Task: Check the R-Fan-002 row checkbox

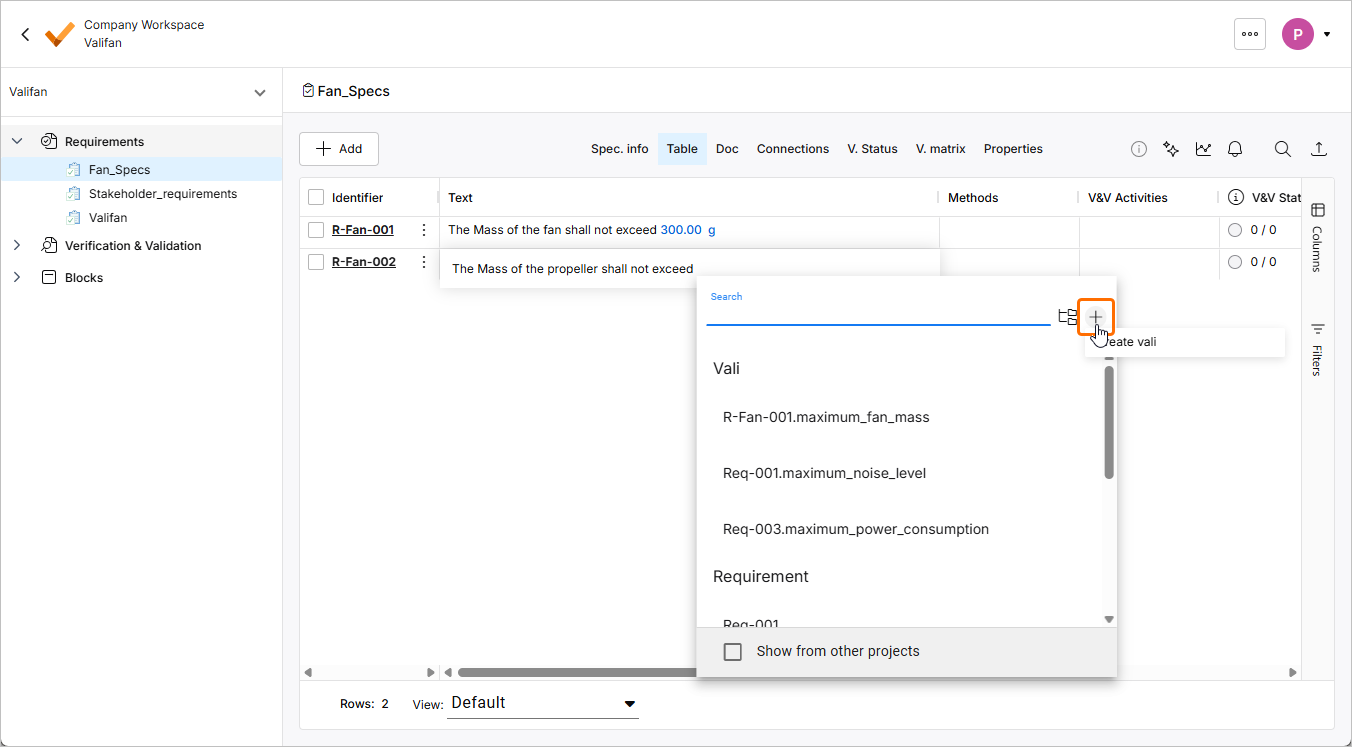Action: [316, 262]
